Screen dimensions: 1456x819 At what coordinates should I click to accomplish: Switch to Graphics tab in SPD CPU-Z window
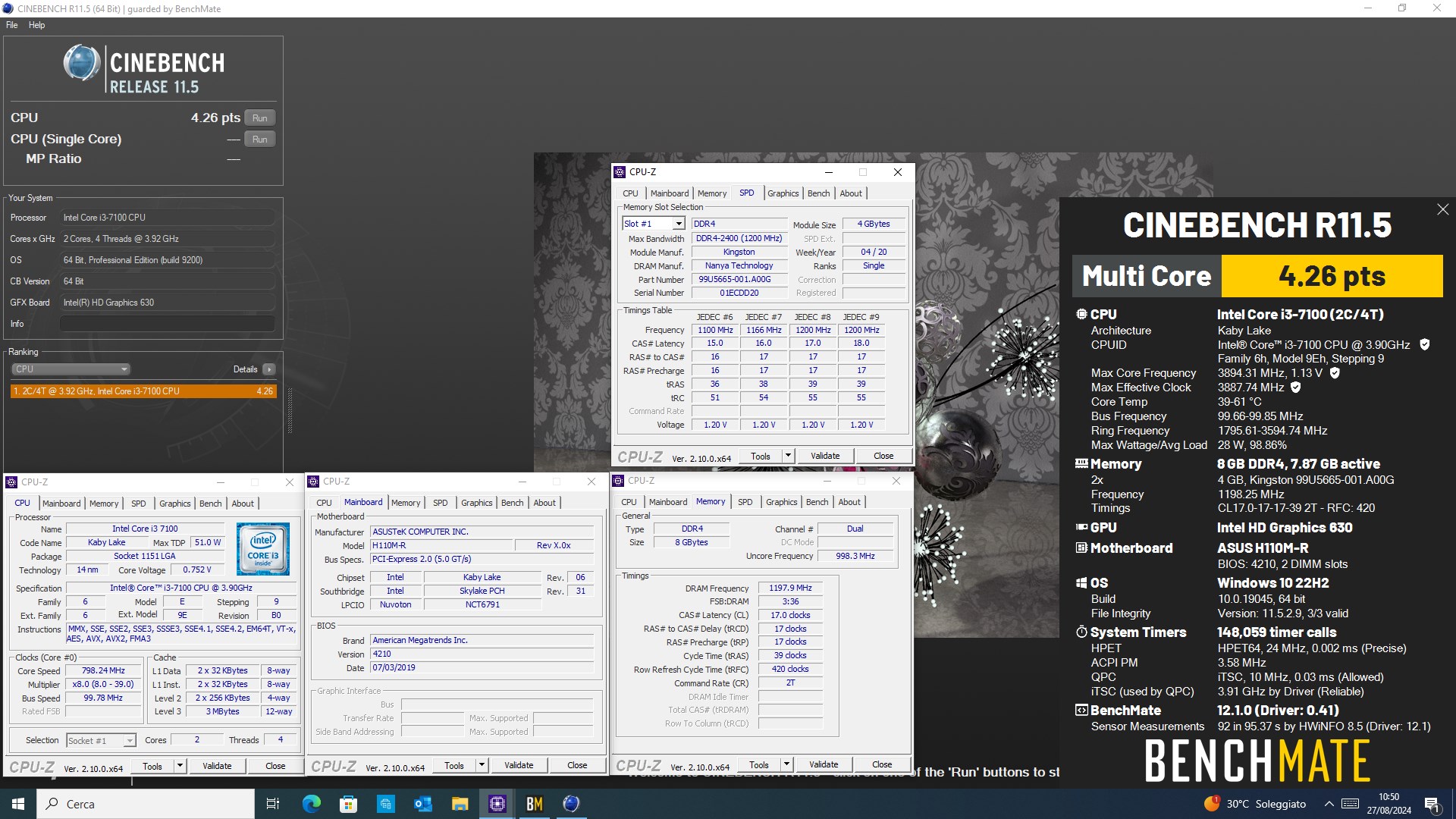(783, 193)
